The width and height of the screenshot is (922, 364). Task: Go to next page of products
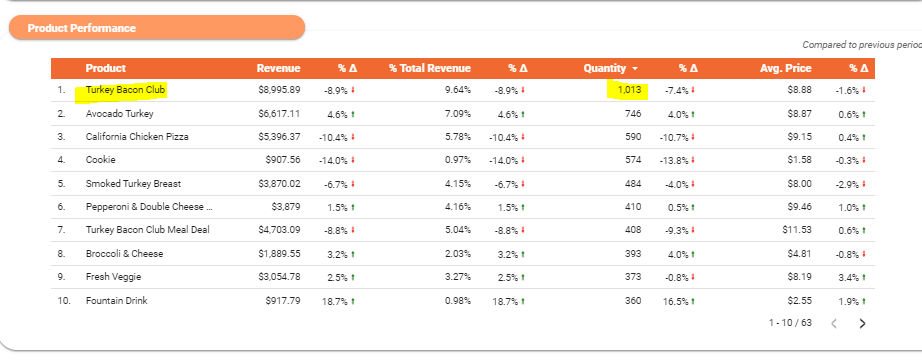(862, 323)
